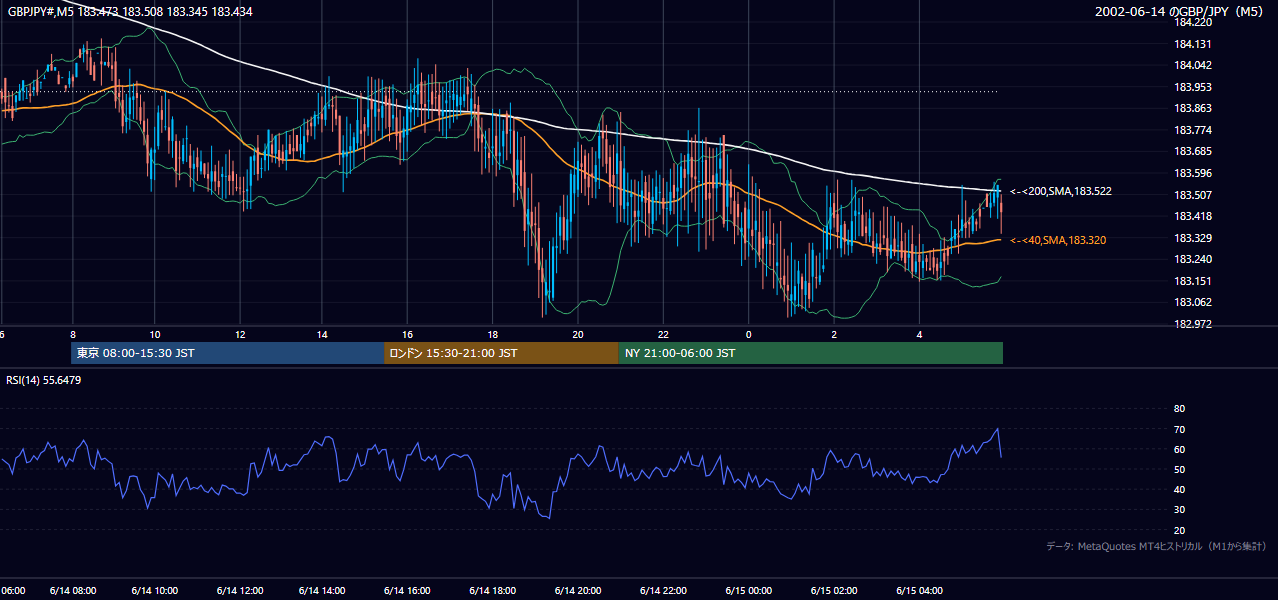Click bottom axis label 6/14 10:00
The height and width of the screenshot is (600, 1278).
click(x=155, y=590)
